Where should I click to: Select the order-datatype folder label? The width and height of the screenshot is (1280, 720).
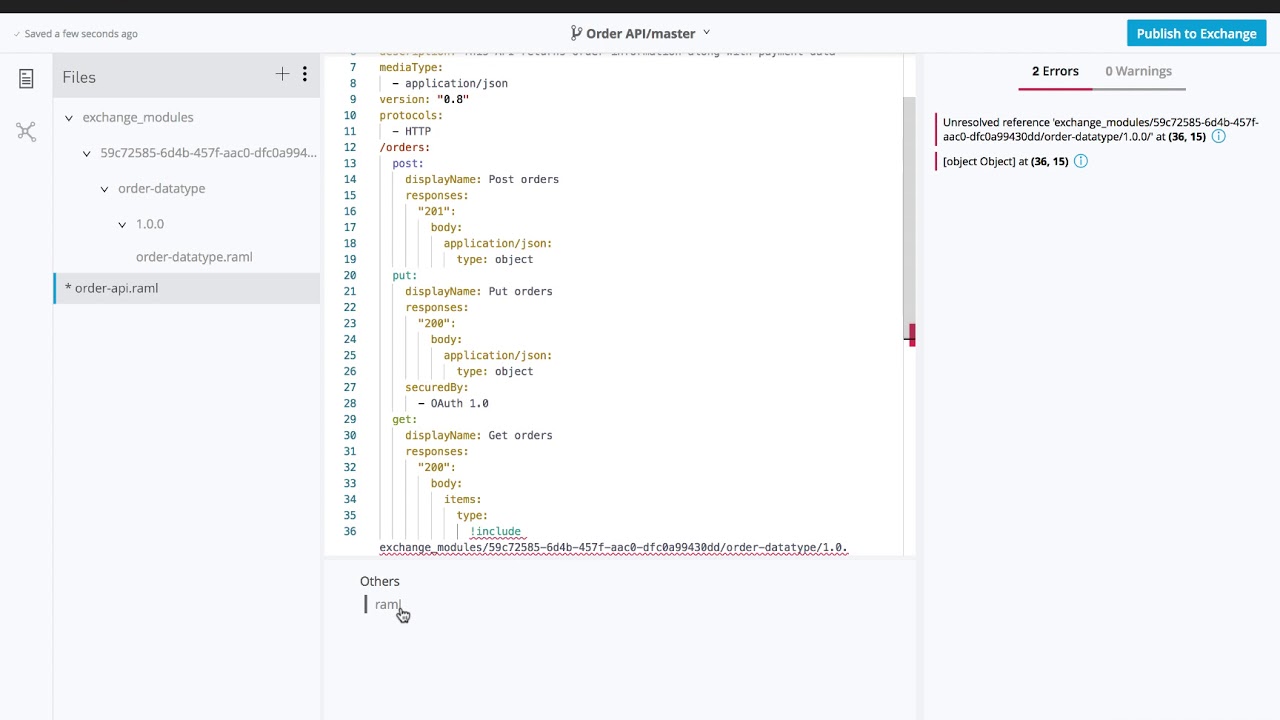tap(161, 188)
